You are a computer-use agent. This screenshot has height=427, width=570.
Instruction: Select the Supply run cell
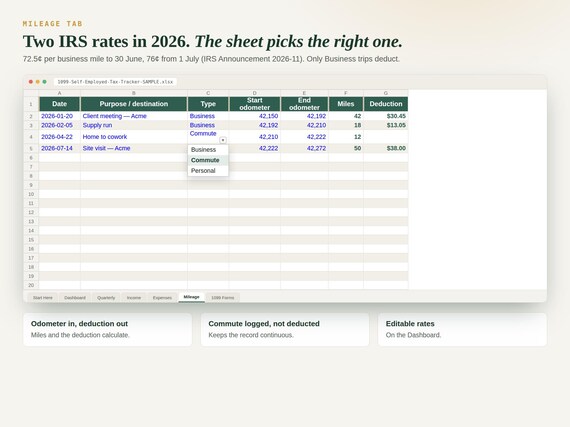pyautogui.click(x=134, y=125)
